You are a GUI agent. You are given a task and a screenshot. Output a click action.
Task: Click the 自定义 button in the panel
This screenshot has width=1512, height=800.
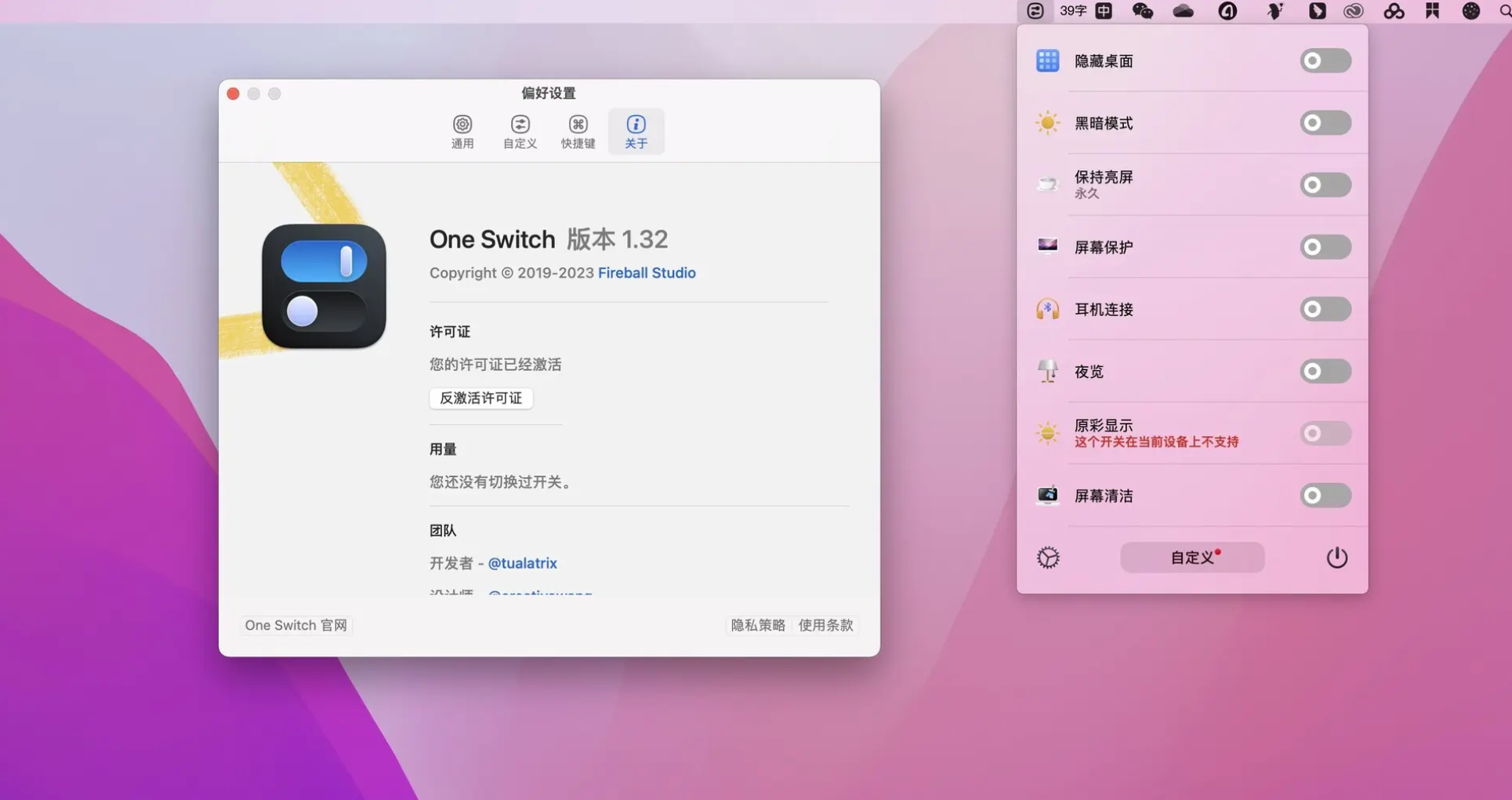1191,557
